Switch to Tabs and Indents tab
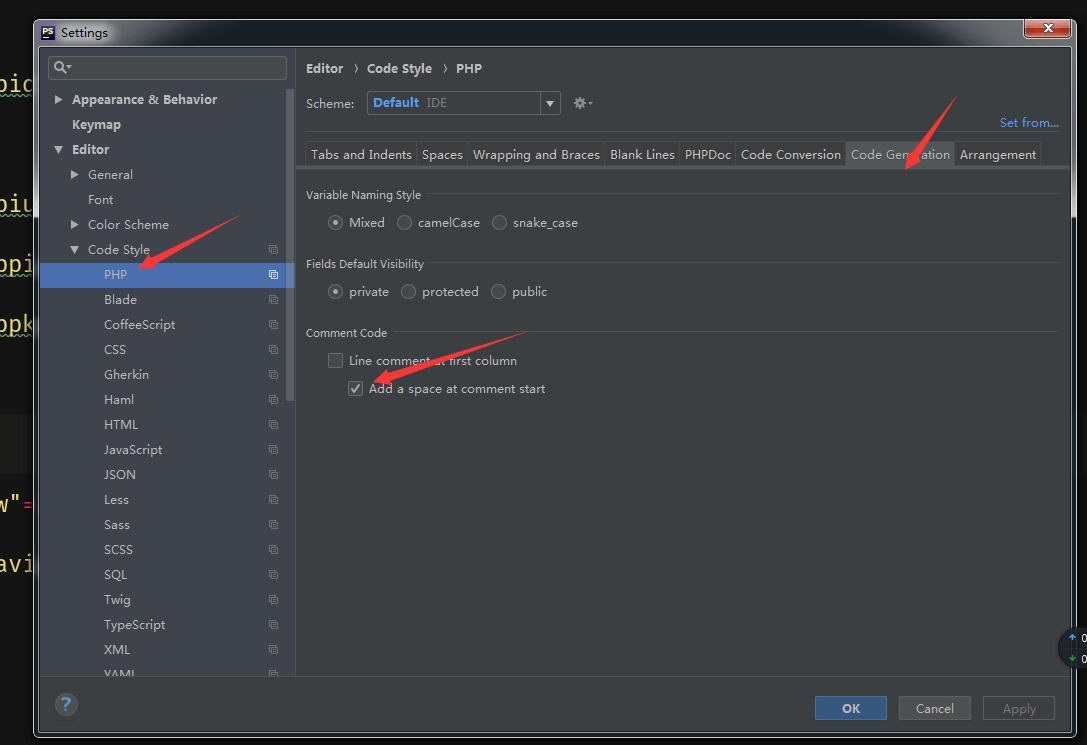1087x745 pixels. [361, 155]
